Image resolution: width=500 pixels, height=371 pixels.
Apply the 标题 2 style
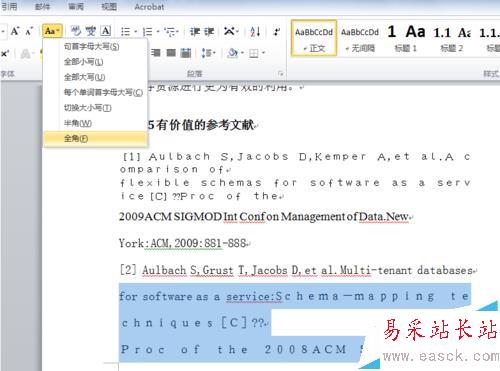click(452, 38)
